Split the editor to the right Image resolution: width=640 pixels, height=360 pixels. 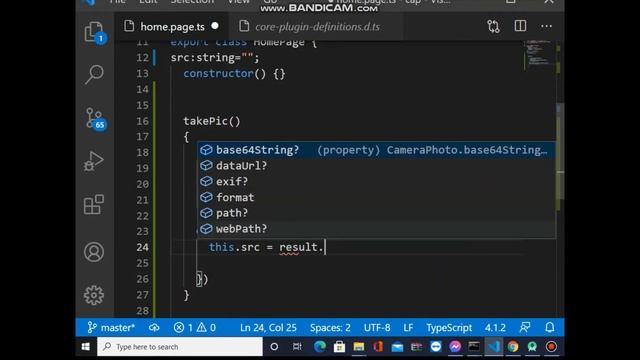[520, 26]
